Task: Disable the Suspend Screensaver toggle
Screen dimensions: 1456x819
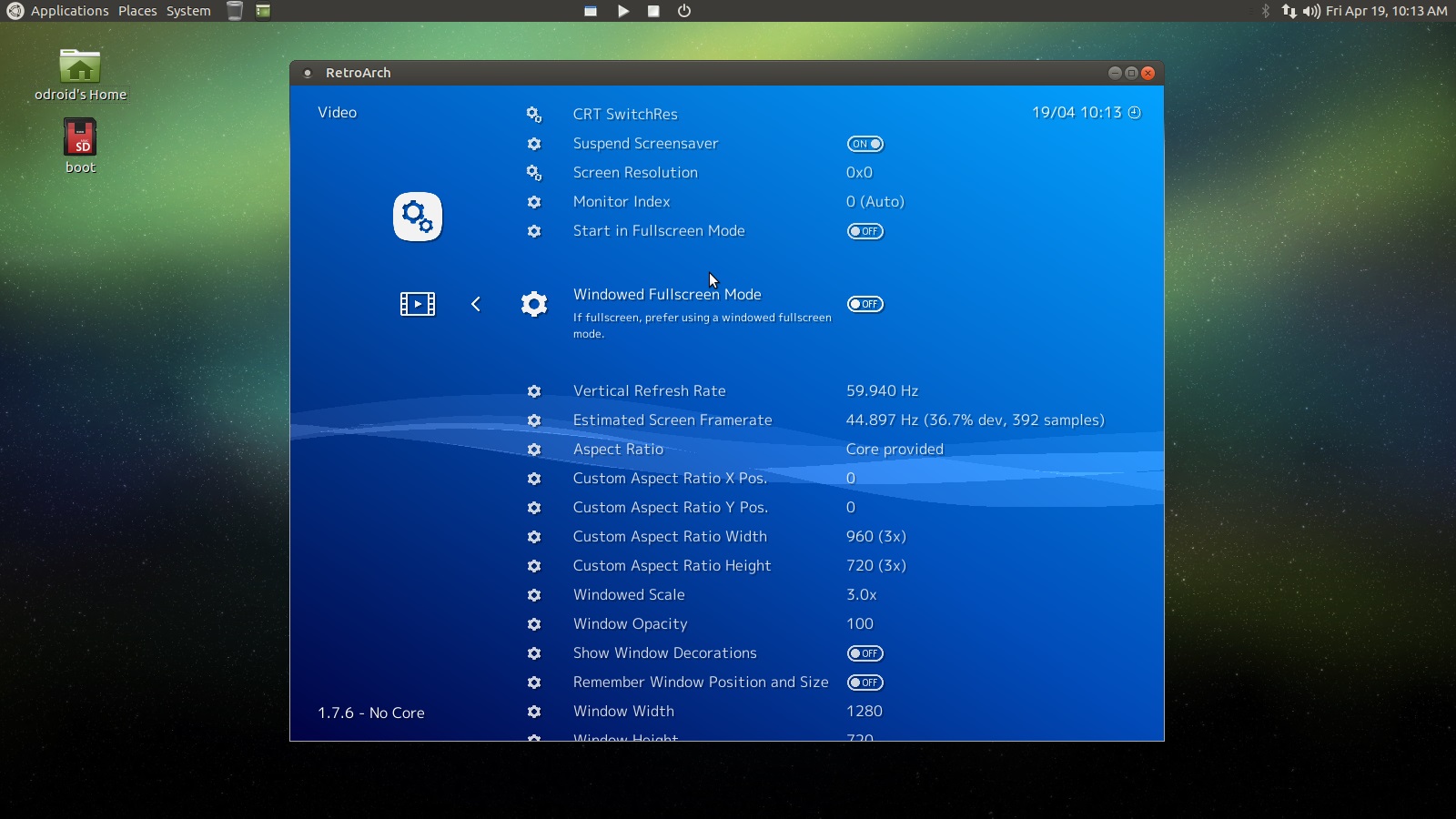Action: pyautogui.click(x=865, y=143)
